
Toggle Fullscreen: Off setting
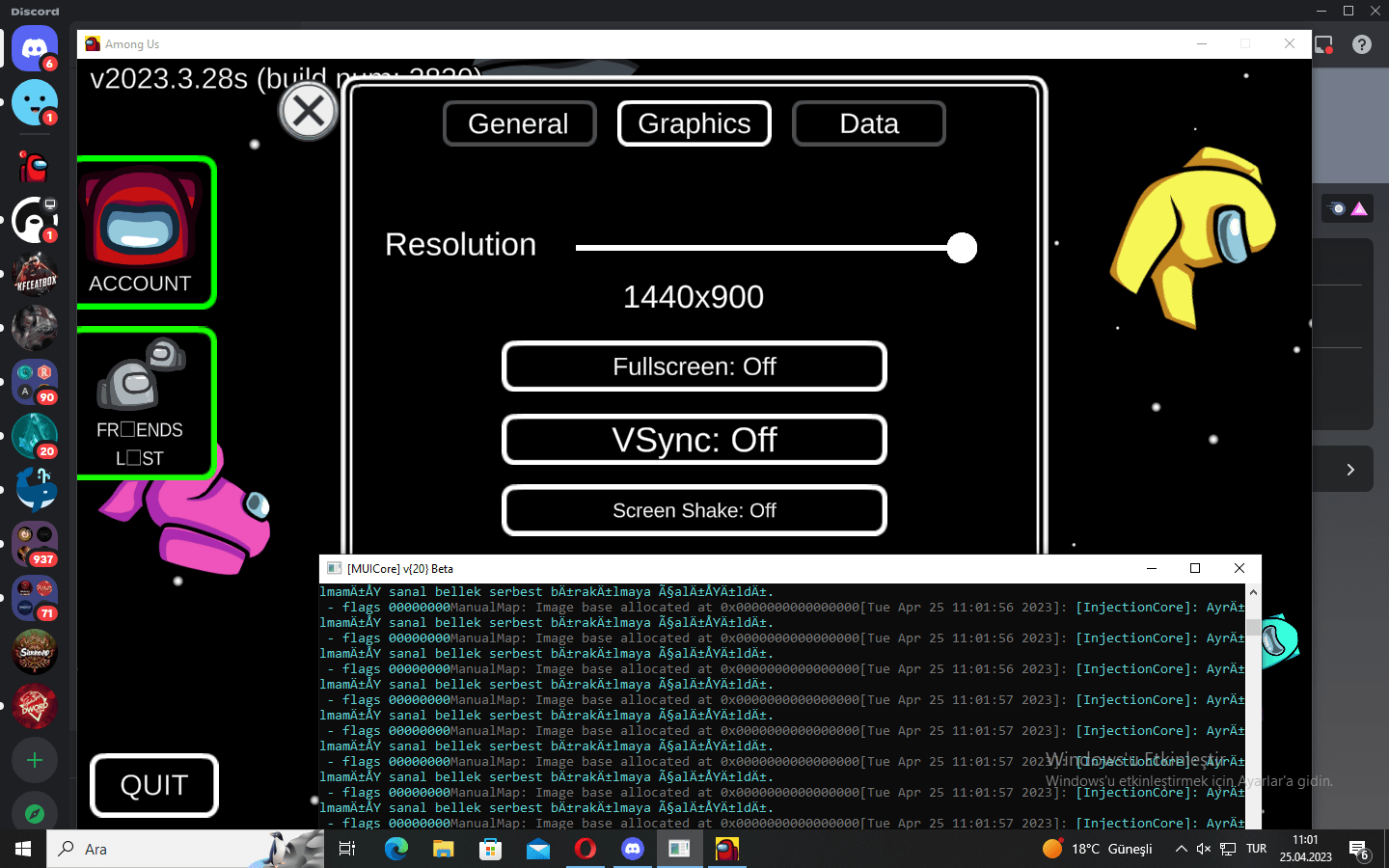point(694,366)
